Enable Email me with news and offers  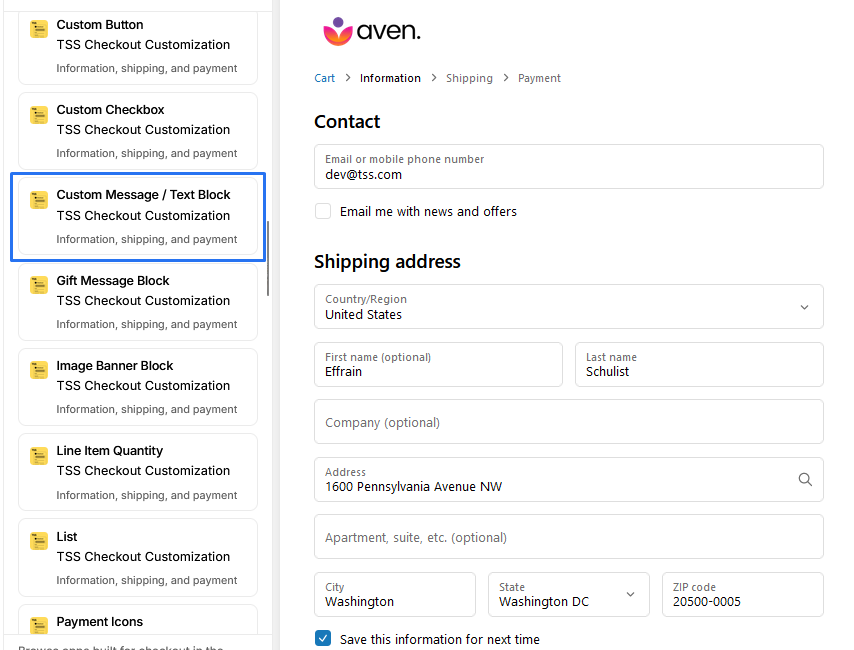(x=323, y=211)
